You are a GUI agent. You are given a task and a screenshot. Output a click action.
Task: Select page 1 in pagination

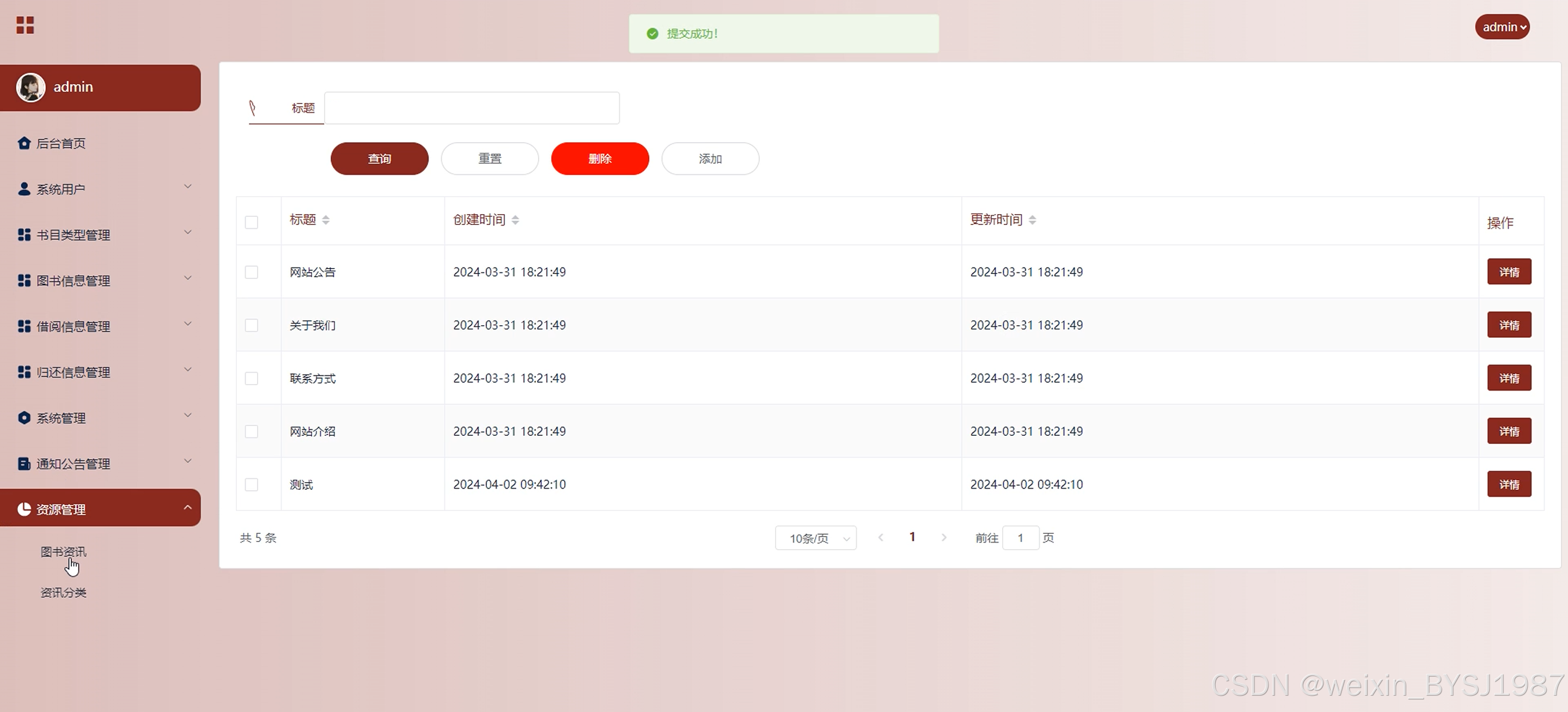point(912,537)
